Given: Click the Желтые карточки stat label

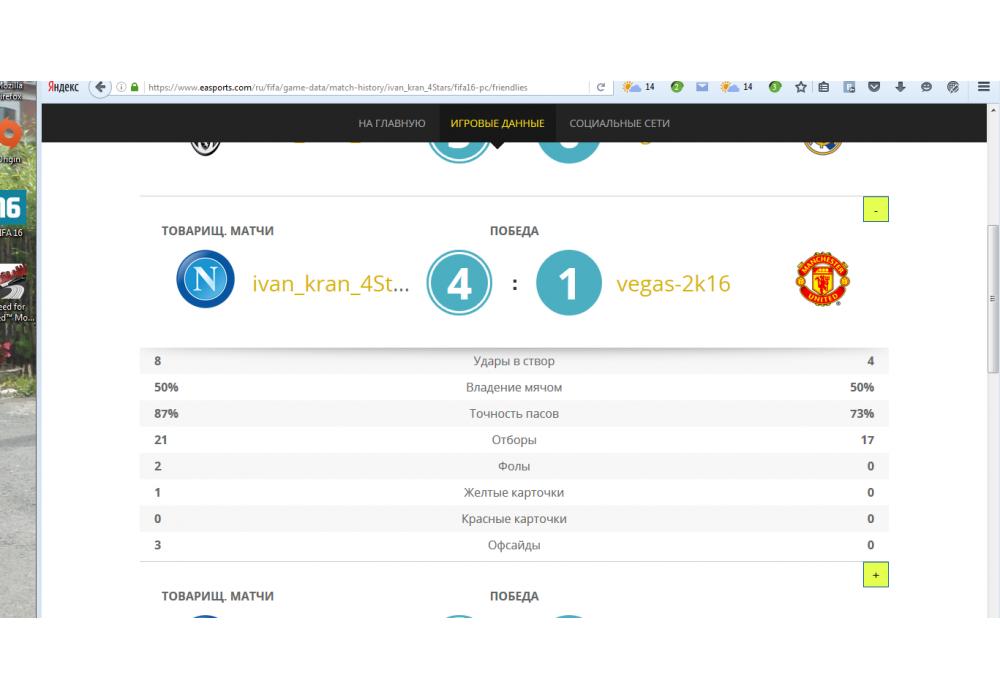Looking at the screenshot, I should [x=514, y=492].
